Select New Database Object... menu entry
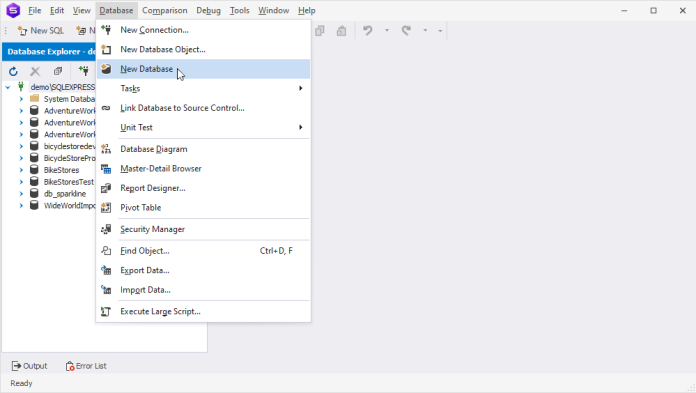696x393 pixels. click(203, 49)
